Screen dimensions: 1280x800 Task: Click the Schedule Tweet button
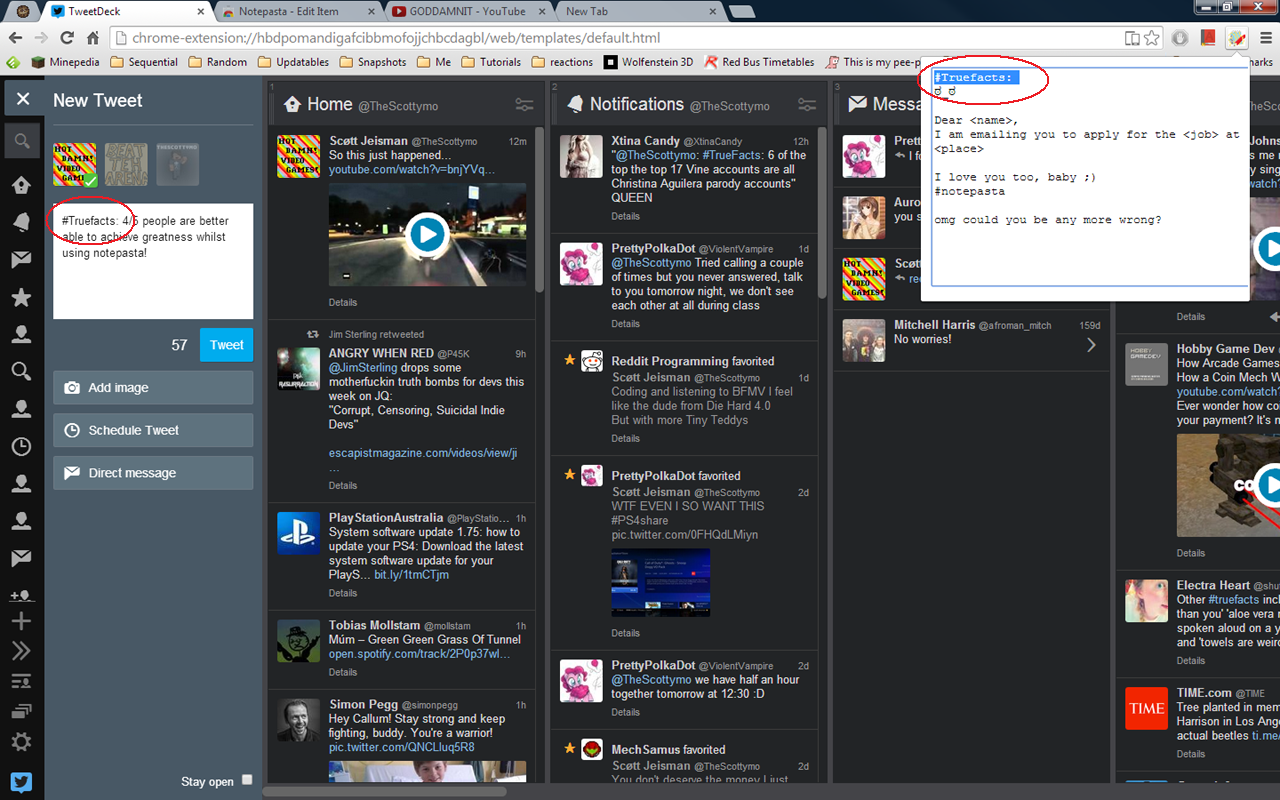point(153,431)
